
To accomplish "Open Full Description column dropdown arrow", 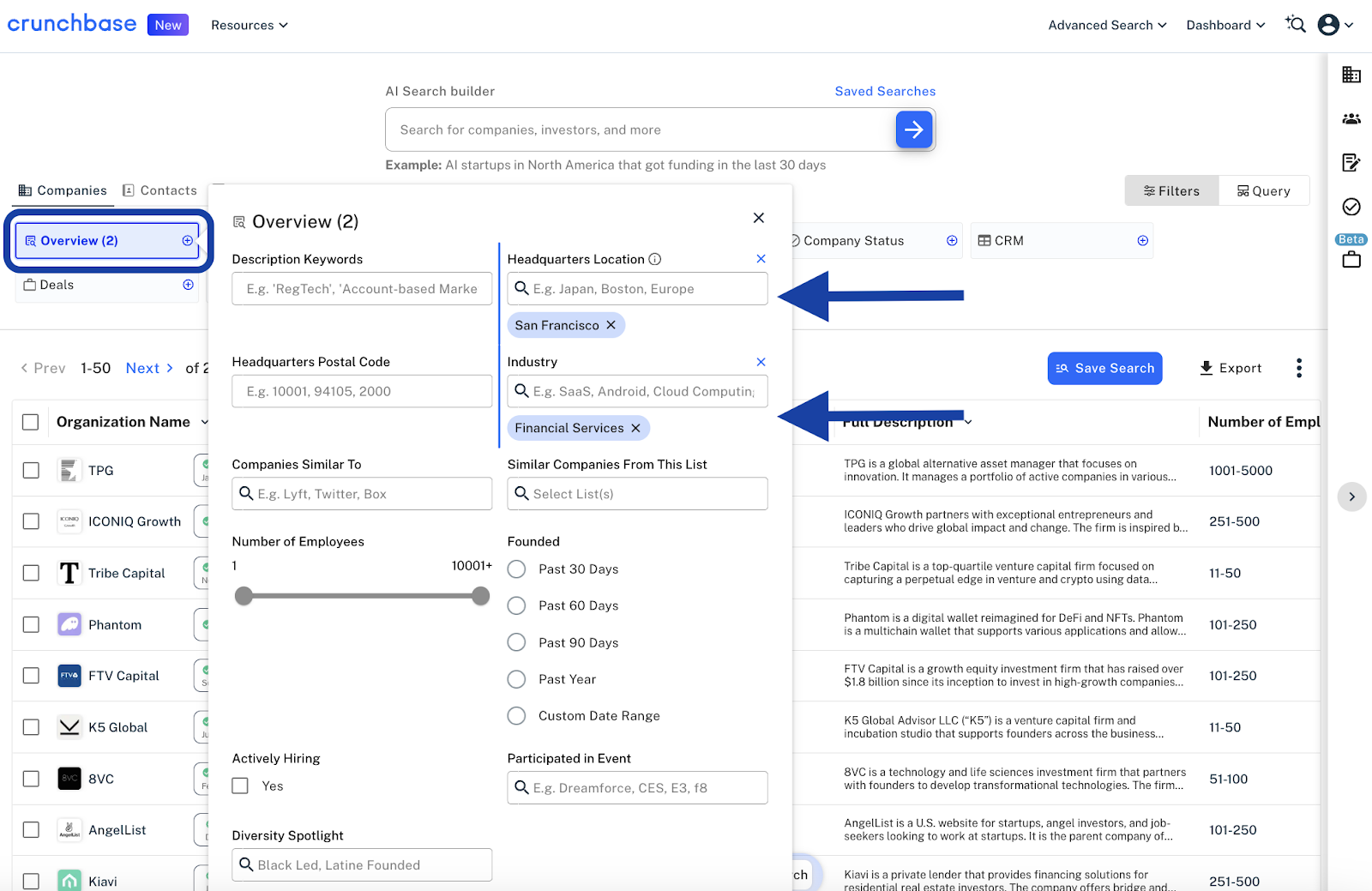I will point(968,422).
